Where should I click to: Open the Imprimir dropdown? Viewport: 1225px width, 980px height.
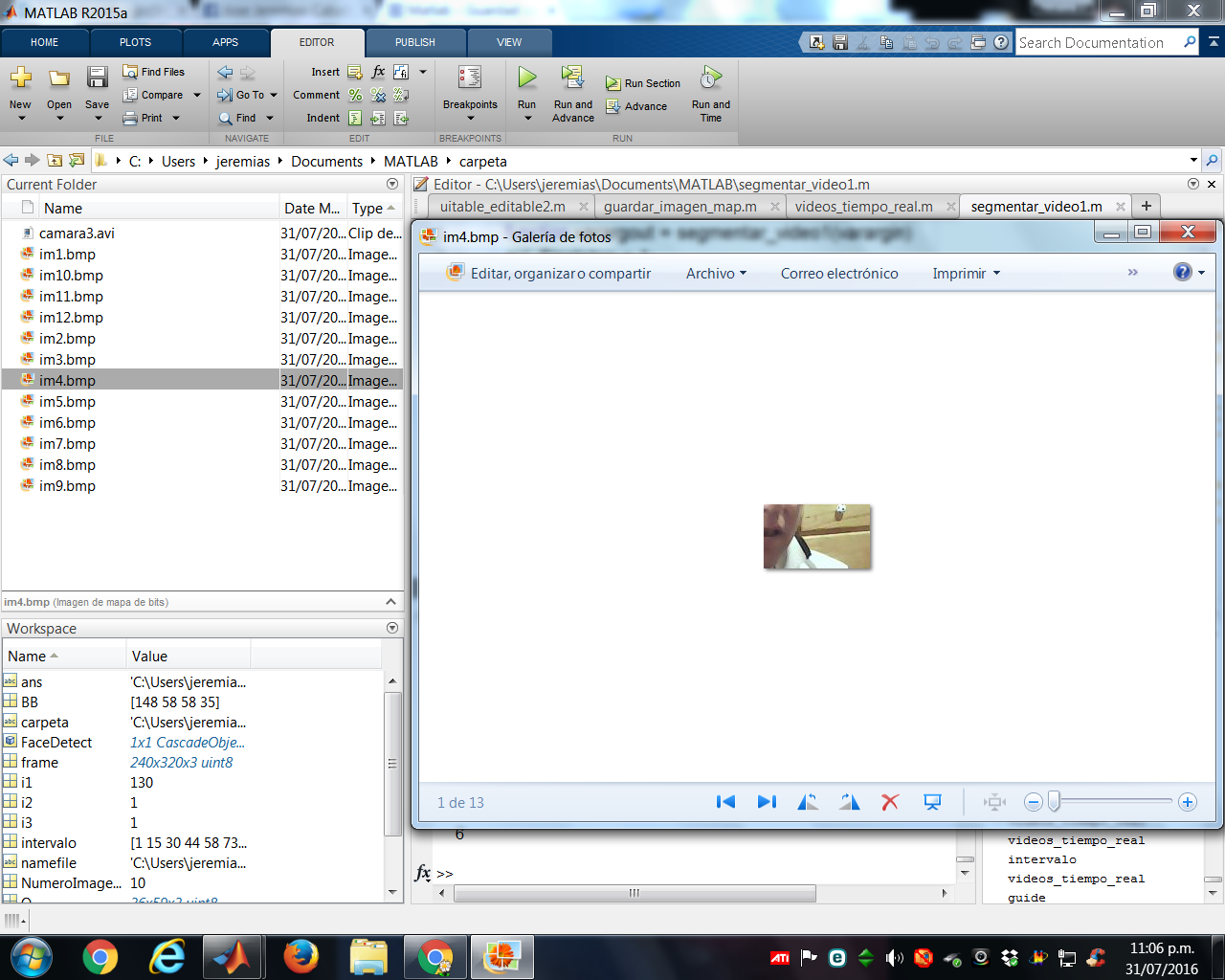pos(966,274)
